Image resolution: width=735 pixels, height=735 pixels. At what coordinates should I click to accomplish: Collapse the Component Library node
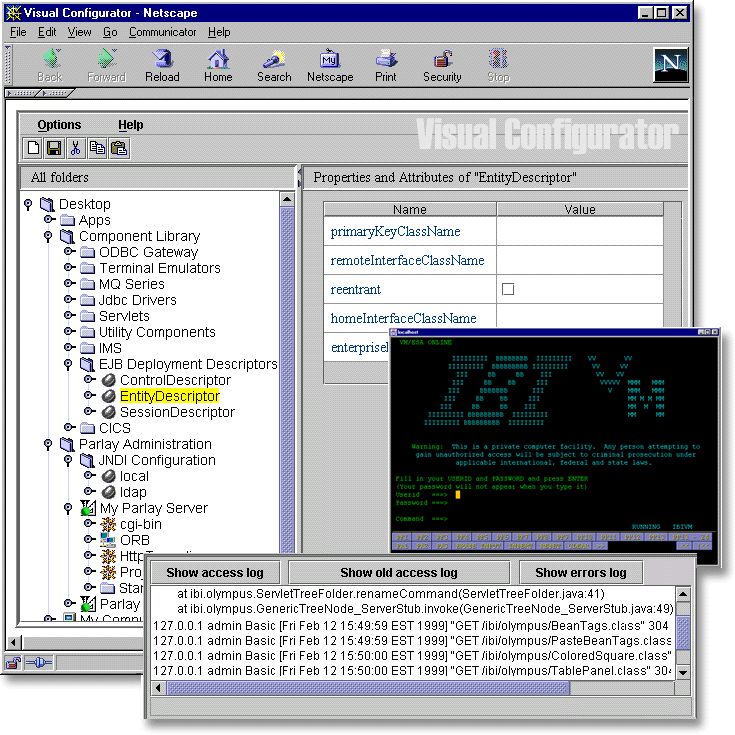pyautogui.click(x=48, y=236)
